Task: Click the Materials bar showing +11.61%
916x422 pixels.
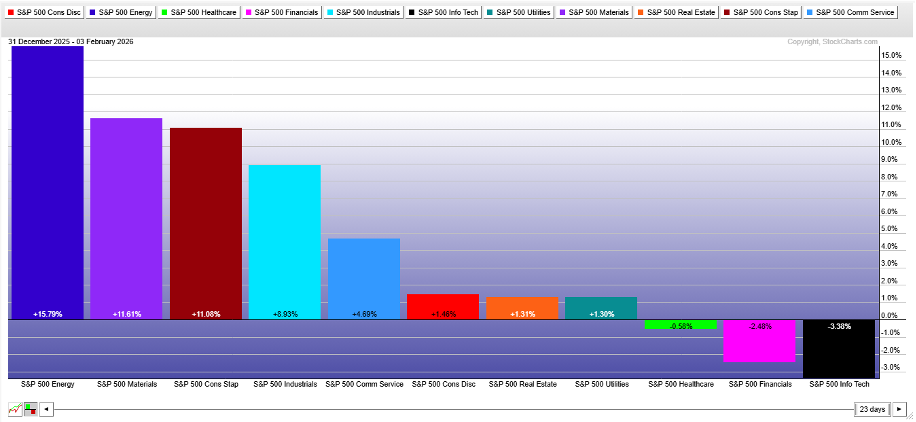Action: pyautogui.click(x=126, y=219)
